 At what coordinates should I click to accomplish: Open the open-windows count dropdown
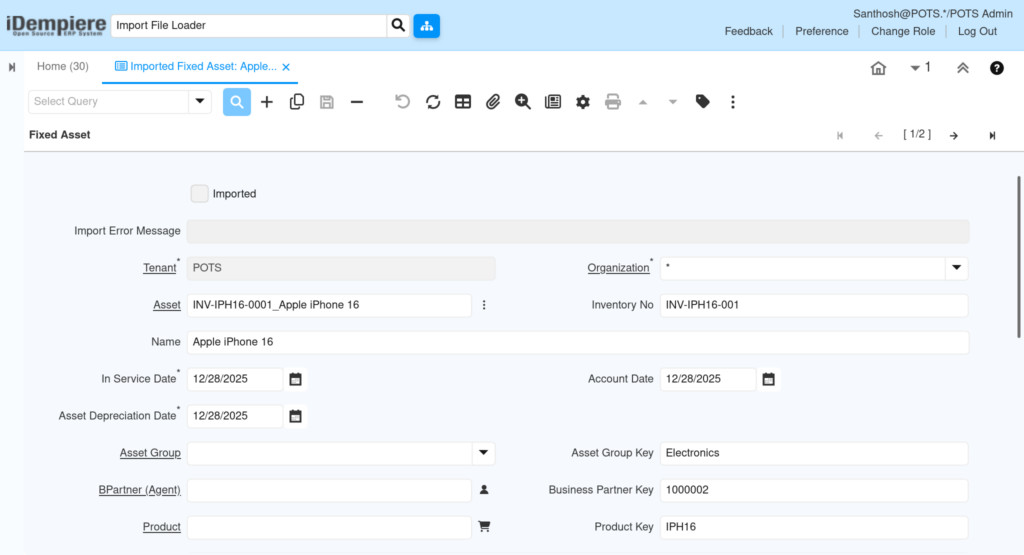click(x=920, y=67)
